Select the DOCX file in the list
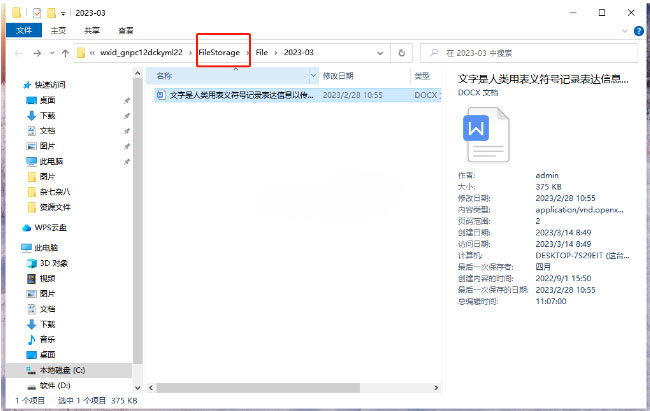This screenshot has height=411, width=650. [298, 95]
